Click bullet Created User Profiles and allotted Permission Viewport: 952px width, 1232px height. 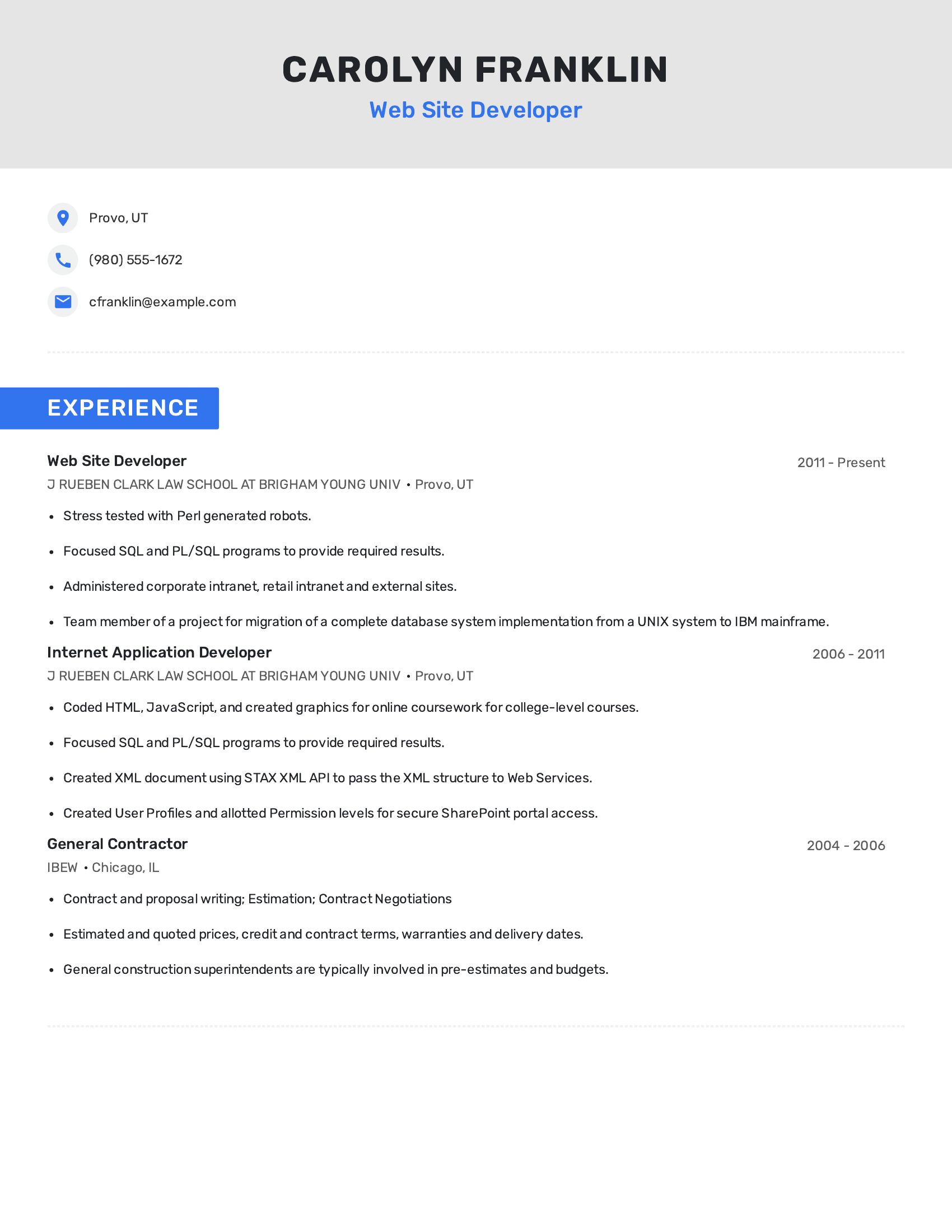pyautogui.click(x=330, y=814)
